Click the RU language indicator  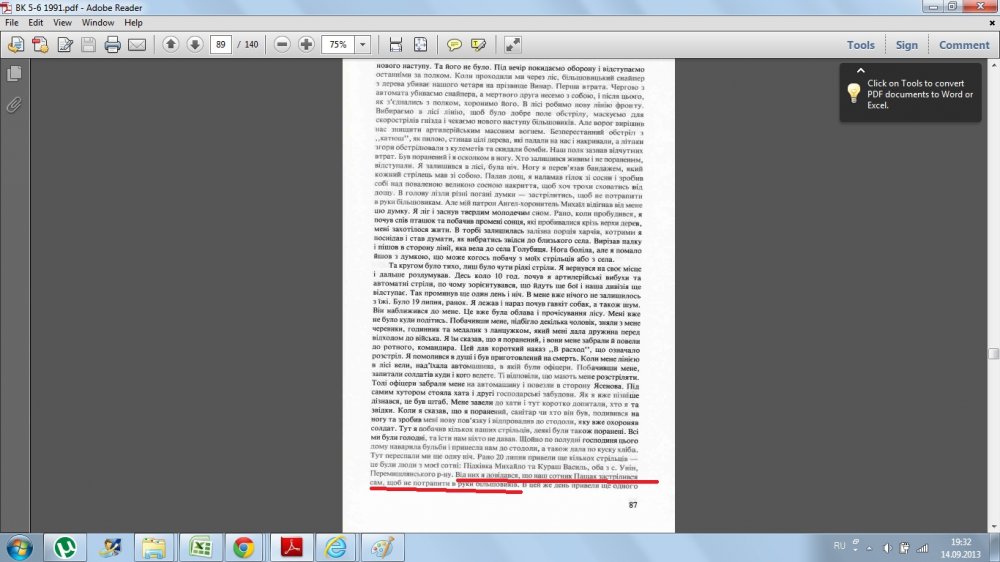coord(839,546)
